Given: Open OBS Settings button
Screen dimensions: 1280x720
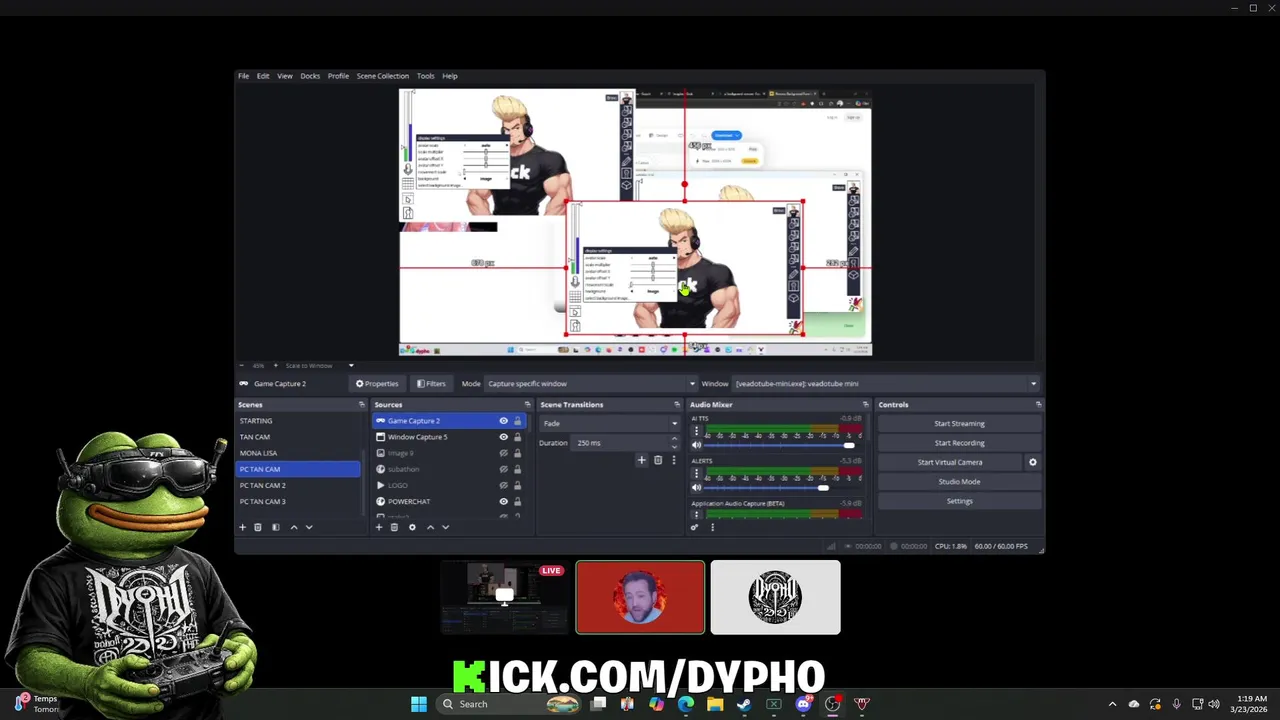Looking at the screenshot, I should pyautogui.click(x=959, y=501).
